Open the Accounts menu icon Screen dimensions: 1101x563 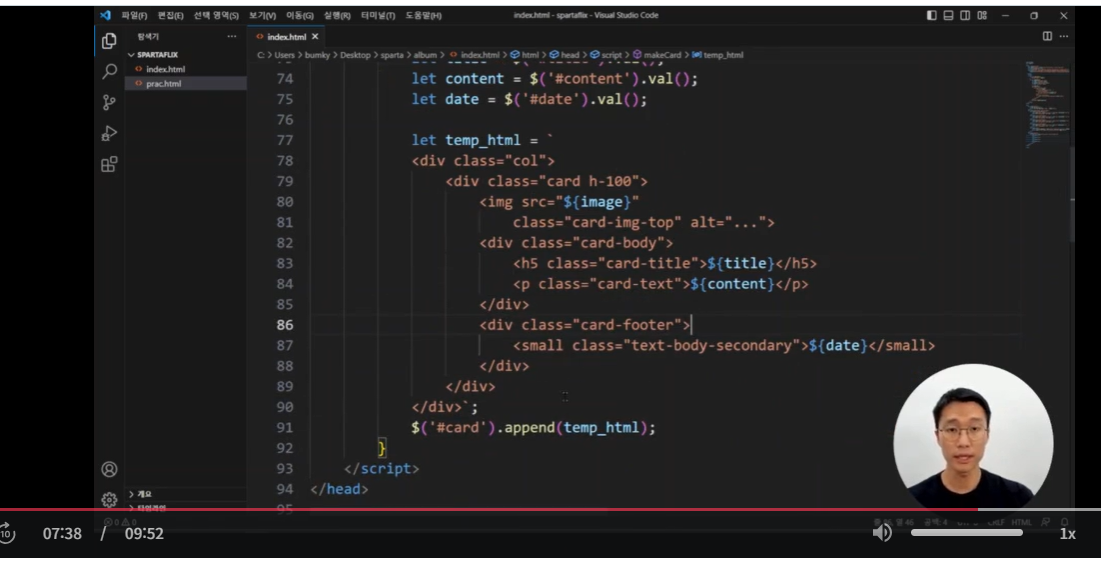(109, 469)
